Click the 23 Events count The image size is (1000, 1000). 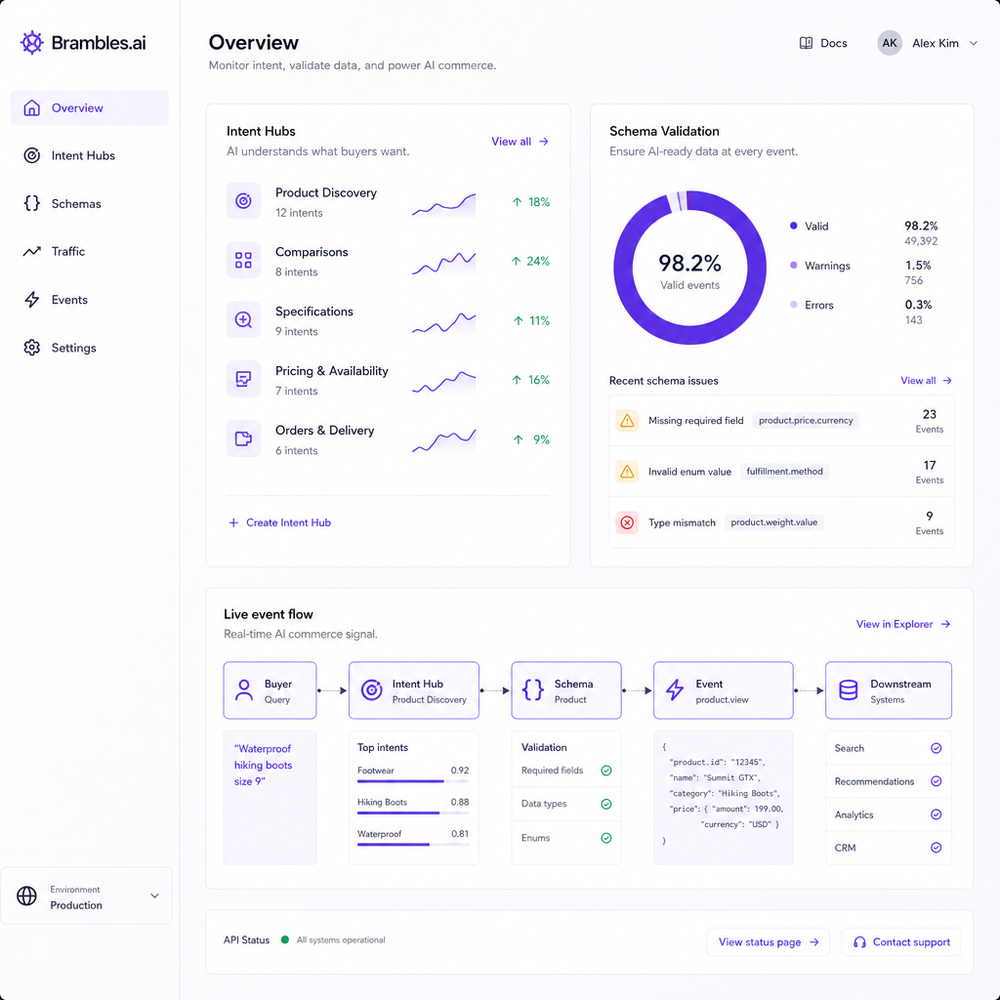click(x=929, y=421)
